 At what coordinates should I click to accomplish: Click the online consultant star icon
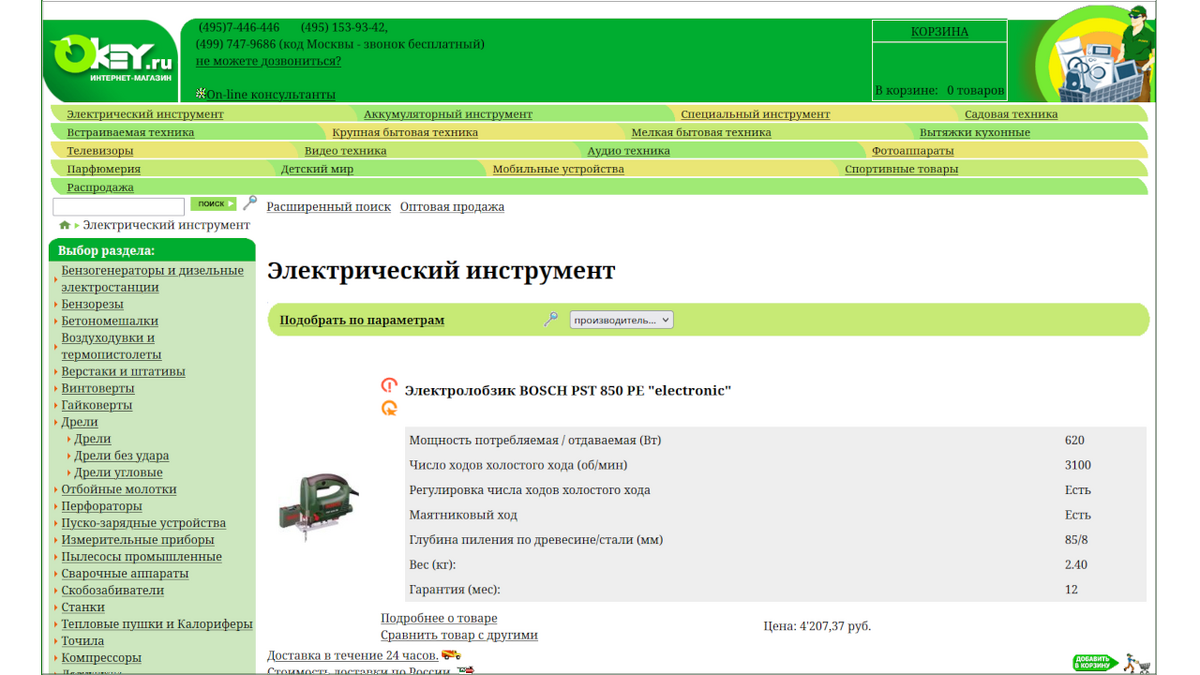point(201,93)
